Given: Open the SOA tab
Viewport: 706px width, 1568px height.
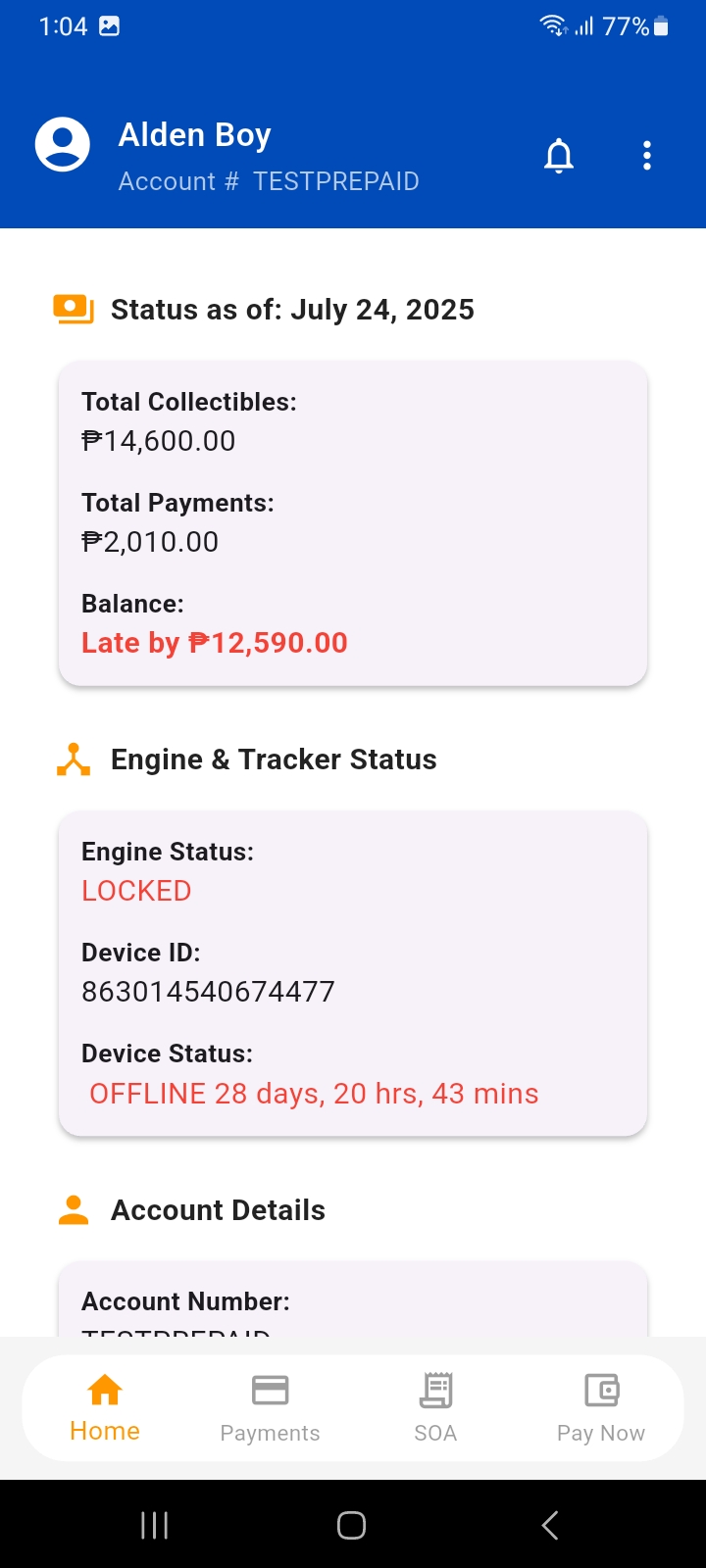Looking at the screenshot, I should [435, 1408].
